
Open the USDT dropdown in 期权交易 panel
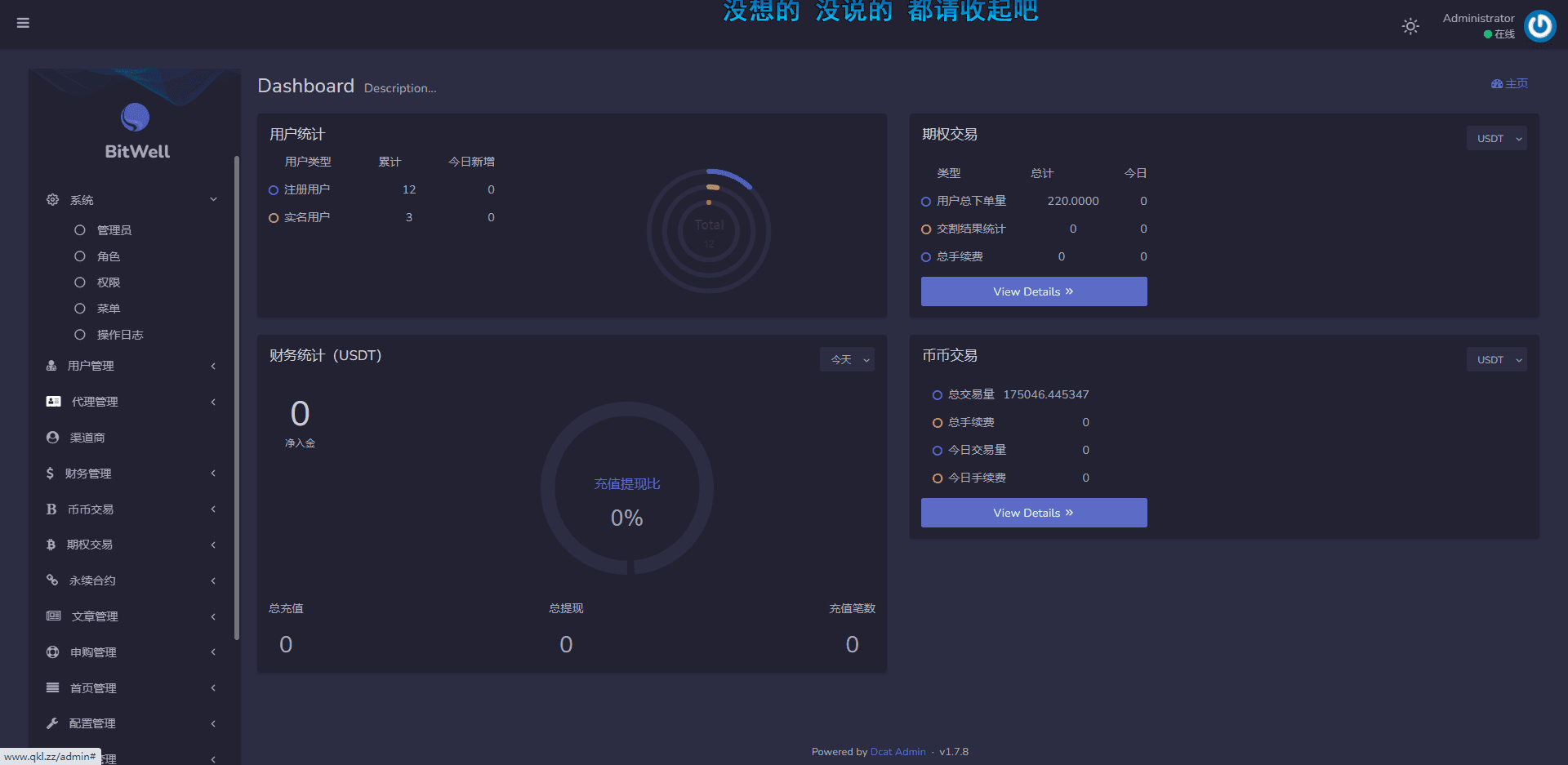tap(1496, 139)
